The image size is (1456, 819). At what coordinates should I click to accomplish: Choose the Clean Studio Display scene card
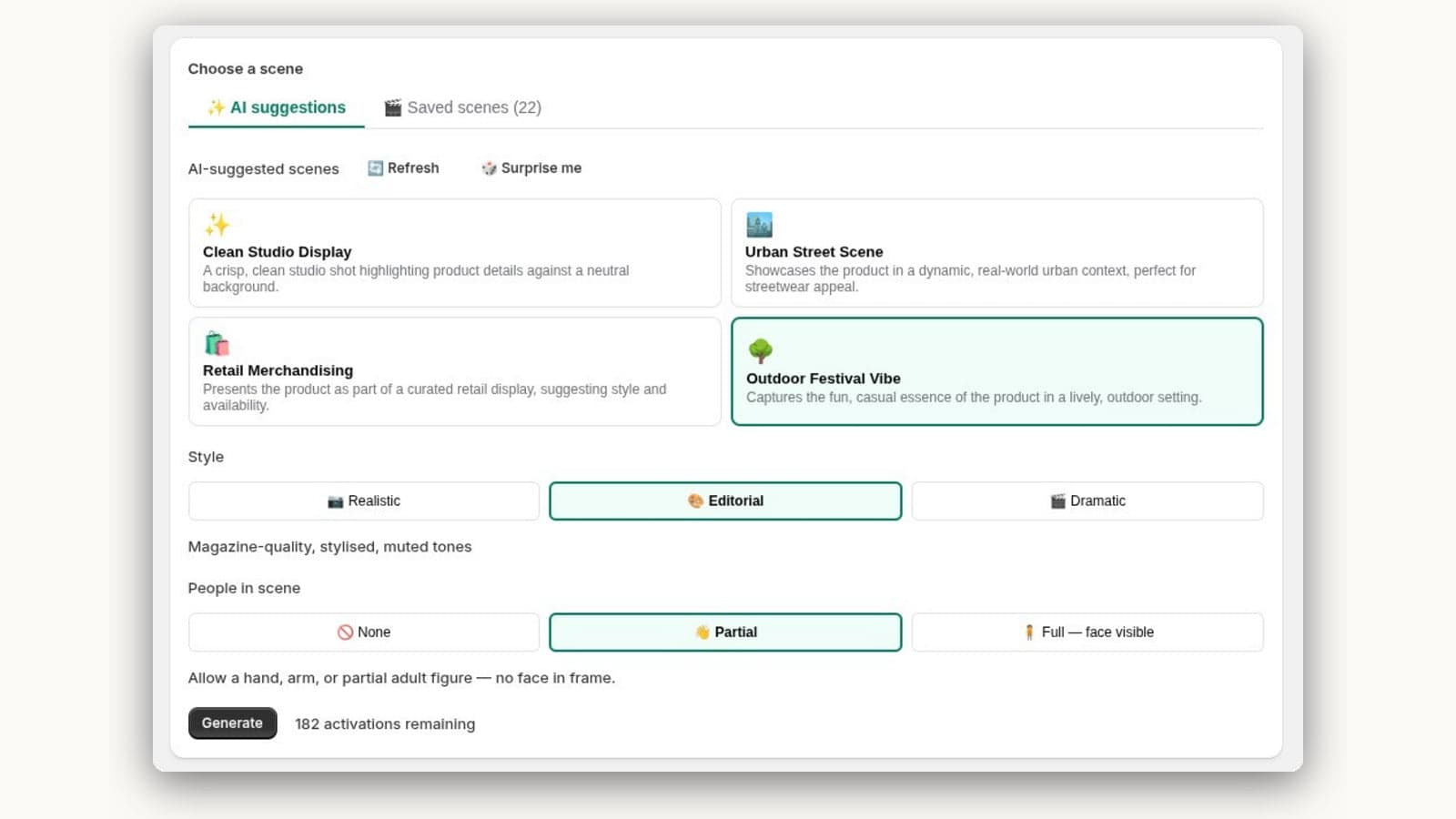pos(454,253)
